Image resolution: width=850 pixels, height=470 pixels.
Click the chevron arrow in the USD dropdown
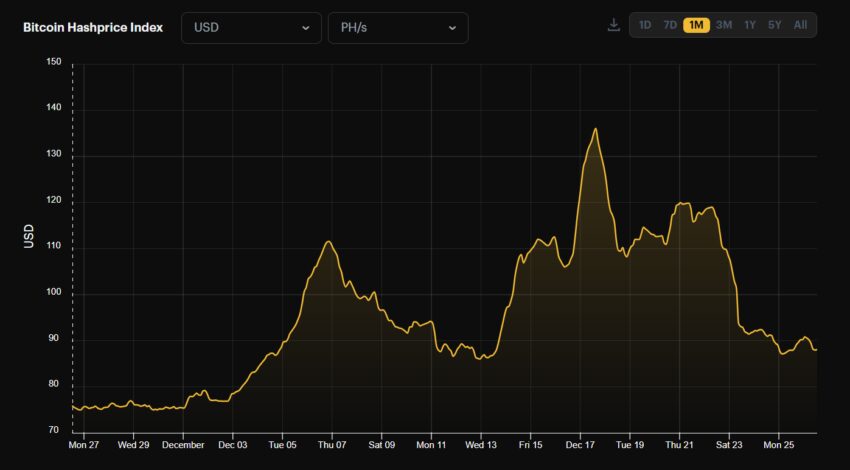(306, 28)
